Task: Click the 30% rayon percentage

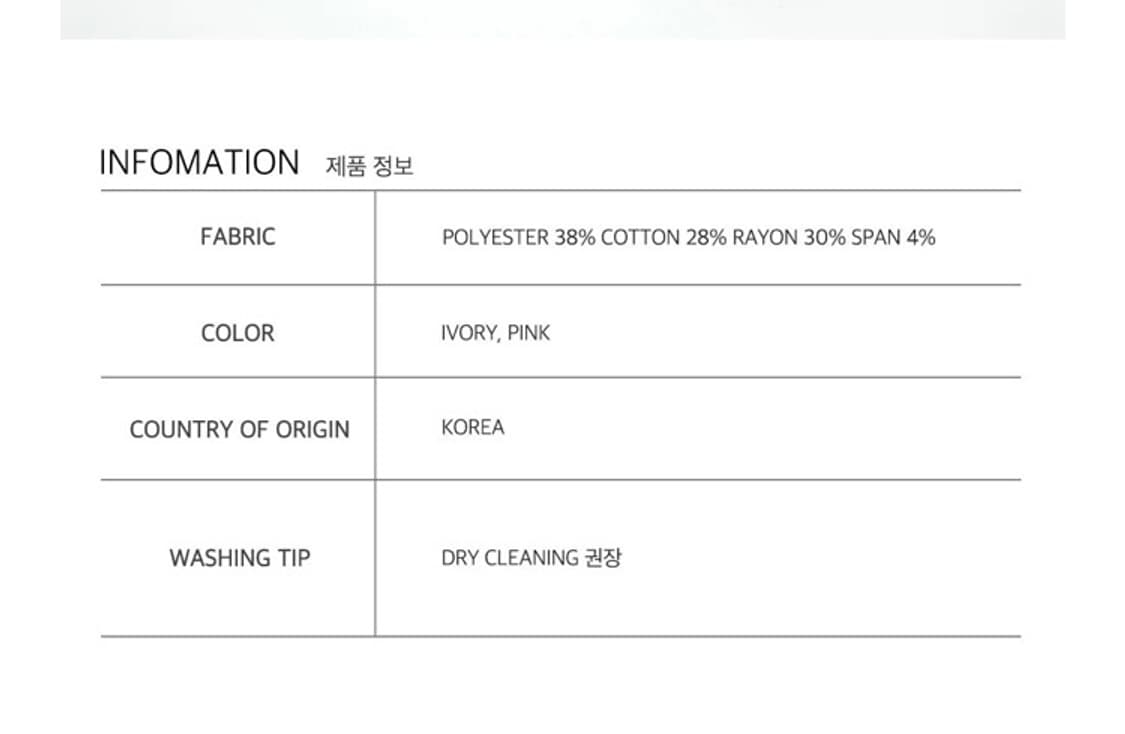Action: [x=824, y=238]
